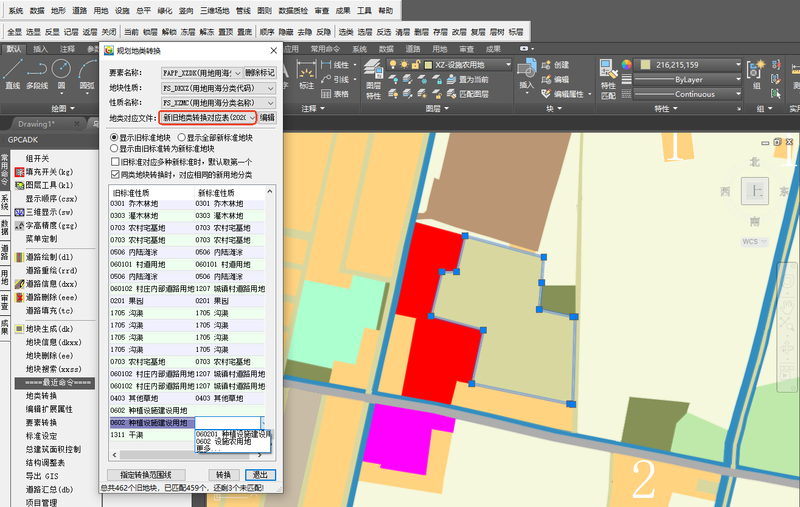This screenshot has width=800, height=507.
Task: Select the 显示由旧标准转为新标准地块 radio button
Action: [x=114, y=148]
